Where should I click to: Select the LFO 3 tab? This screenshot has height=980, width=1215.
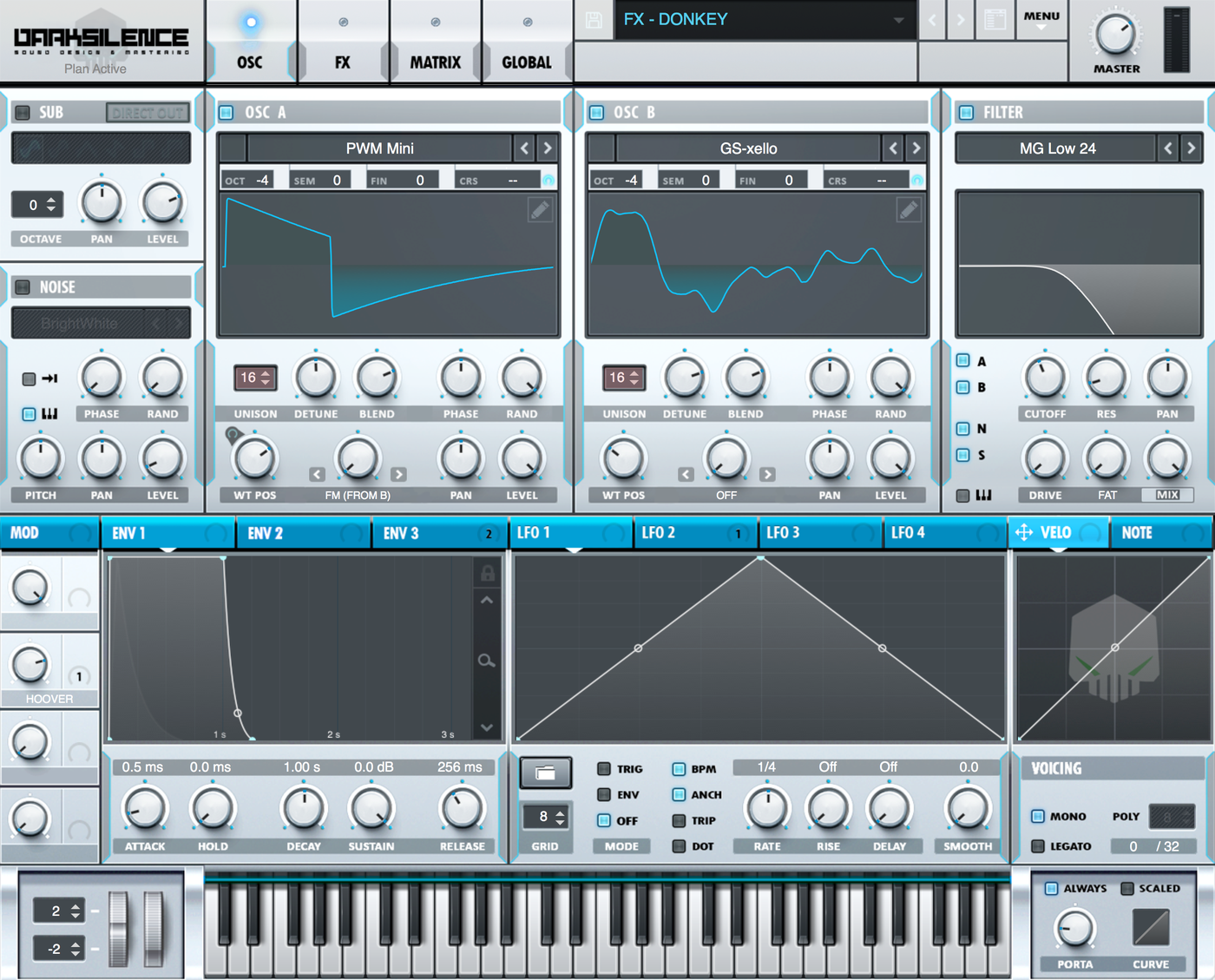tap(821, 533)
